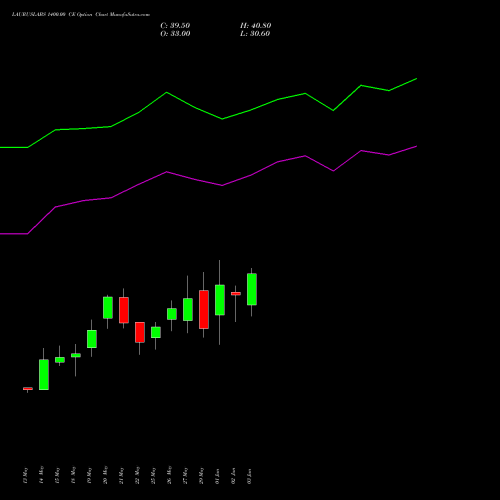Click the green candle for 03 Jun
This screenshot has height=500, width=500.
click(252, 289)
